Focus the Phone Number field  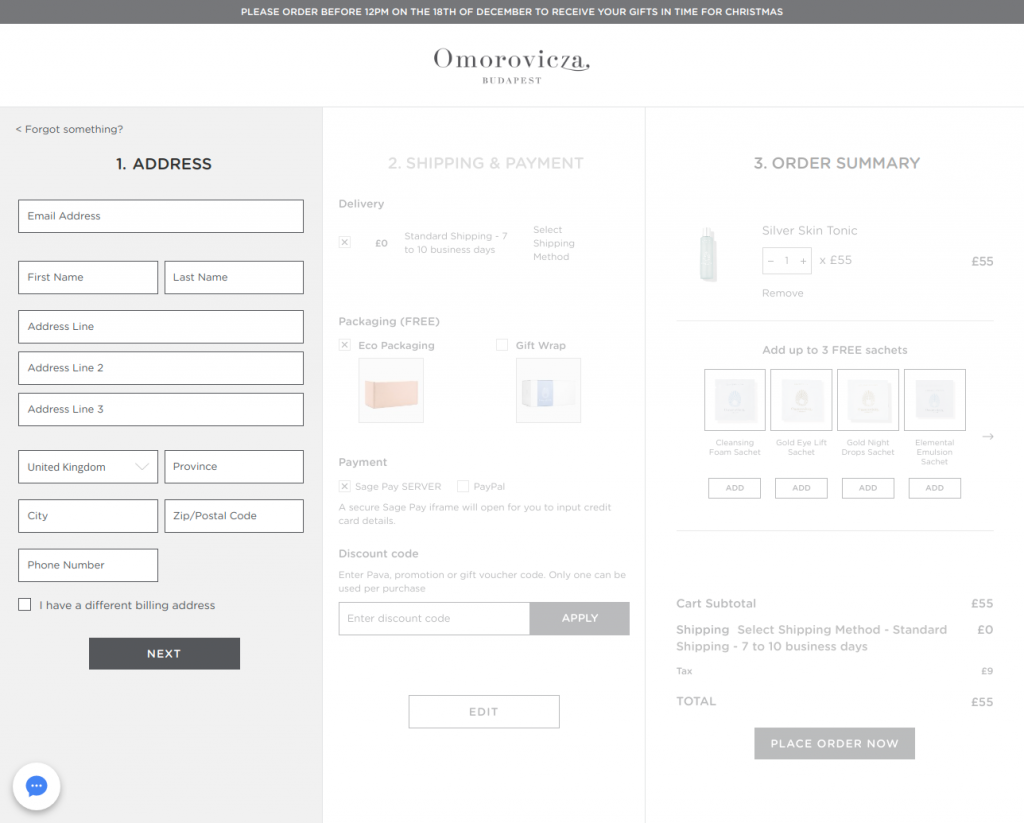88,565
